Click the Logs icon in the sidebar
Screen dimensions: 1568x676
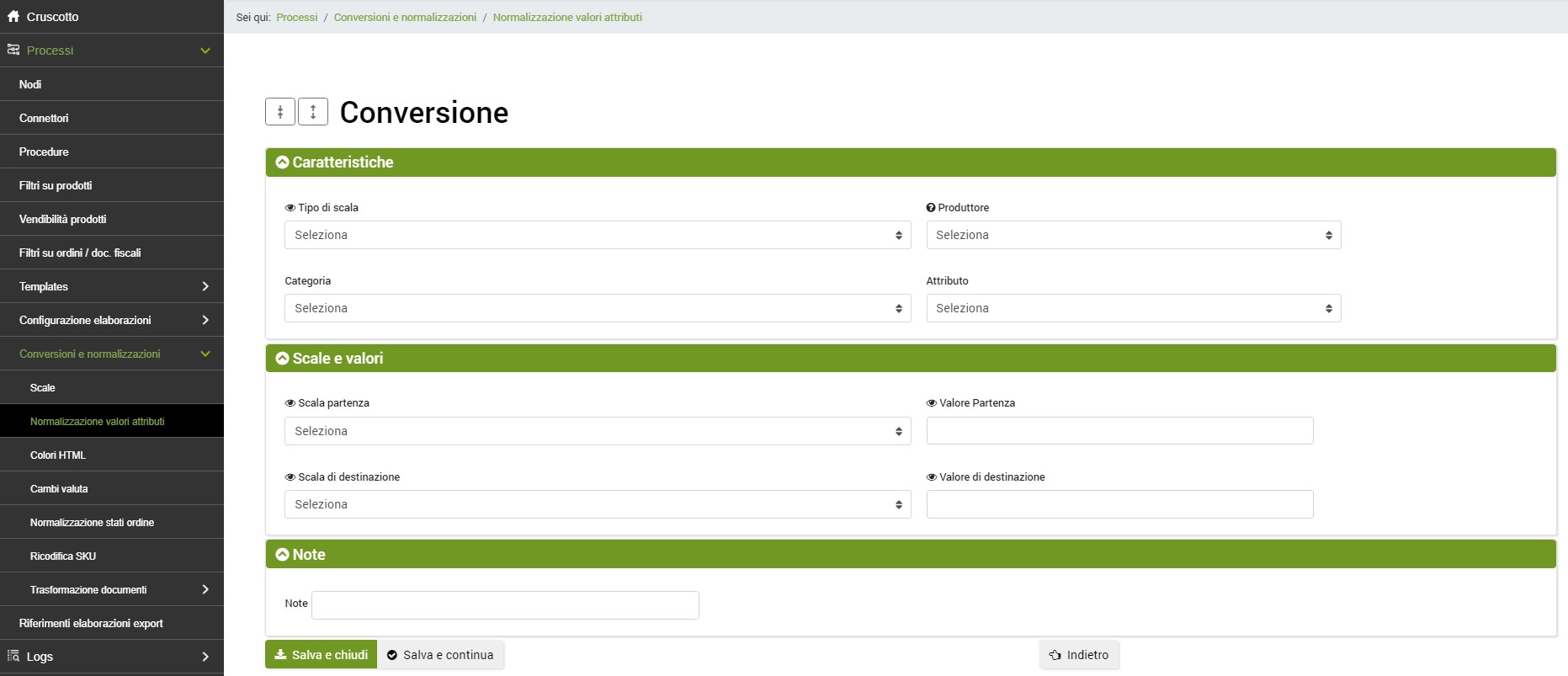coord(13,657)
